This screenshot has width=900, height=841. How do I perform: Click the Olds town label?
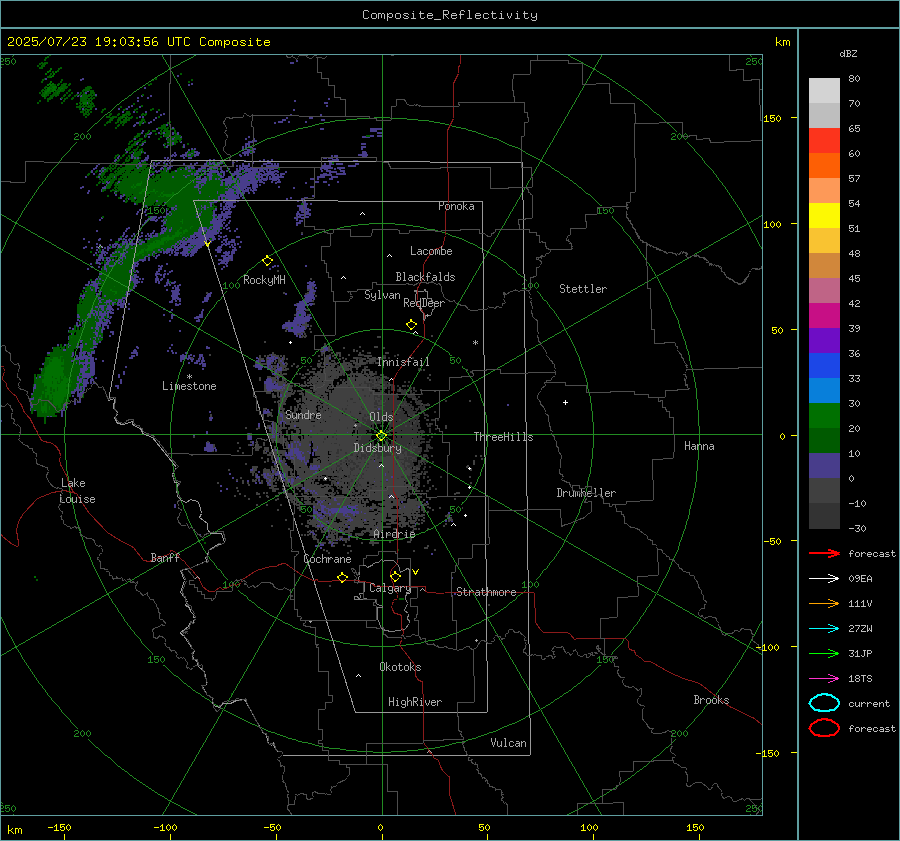click(381, 417)
